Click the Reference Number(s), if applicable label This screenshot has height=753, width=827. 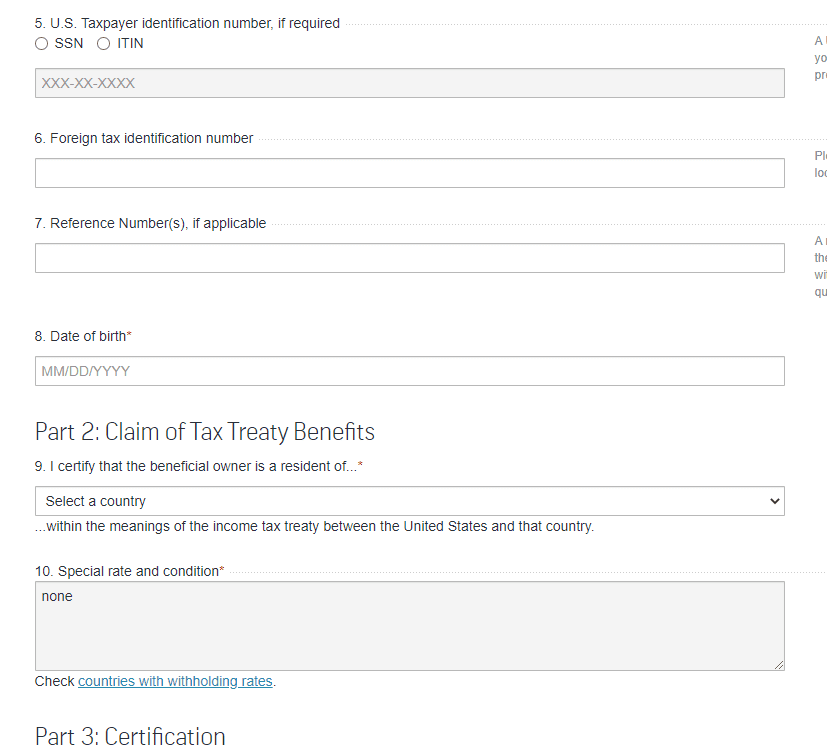tap(150, 223)
